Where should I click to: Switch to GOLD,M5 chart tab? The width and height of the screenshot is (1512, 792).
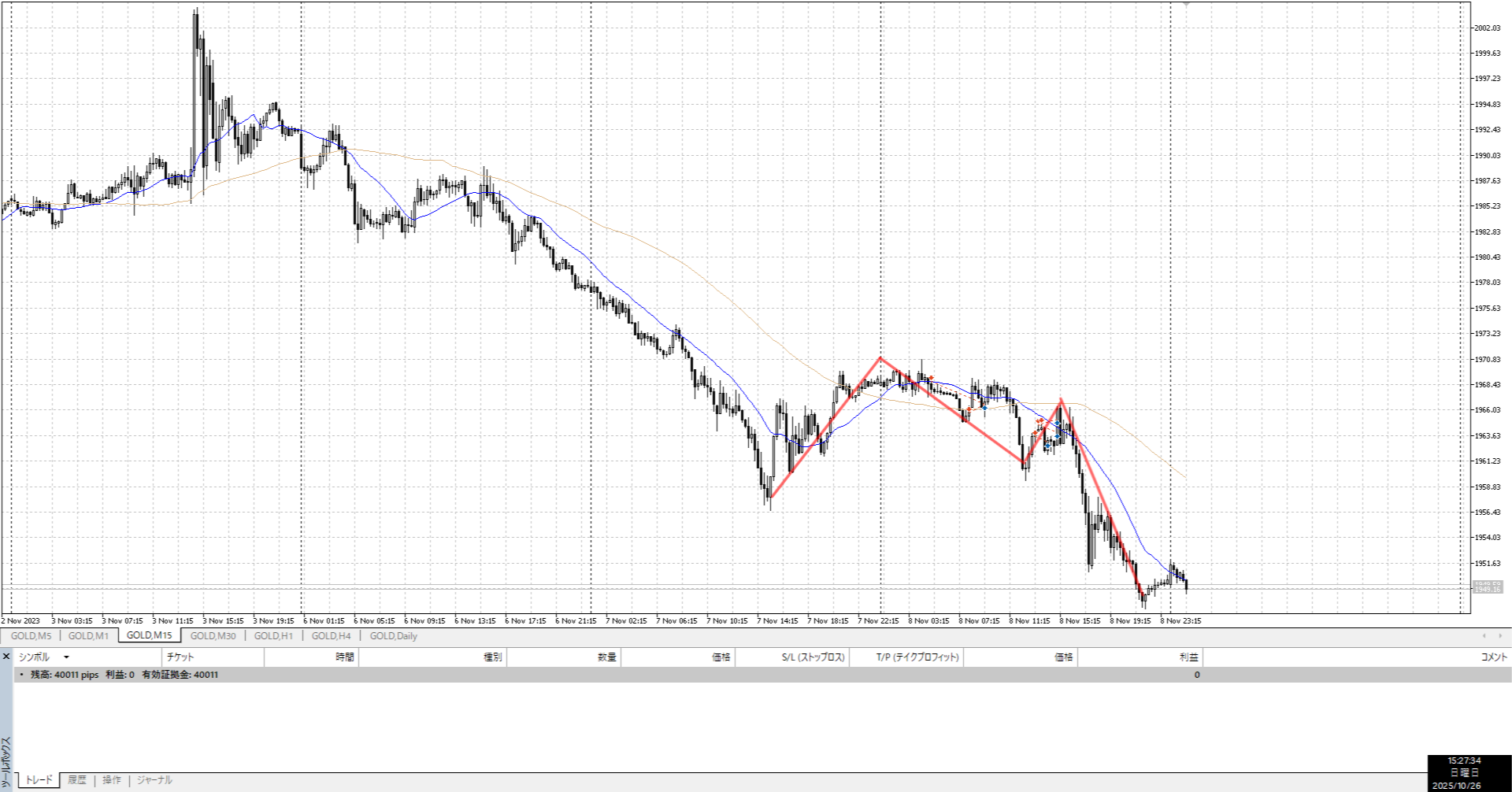[x=31, y=636]
